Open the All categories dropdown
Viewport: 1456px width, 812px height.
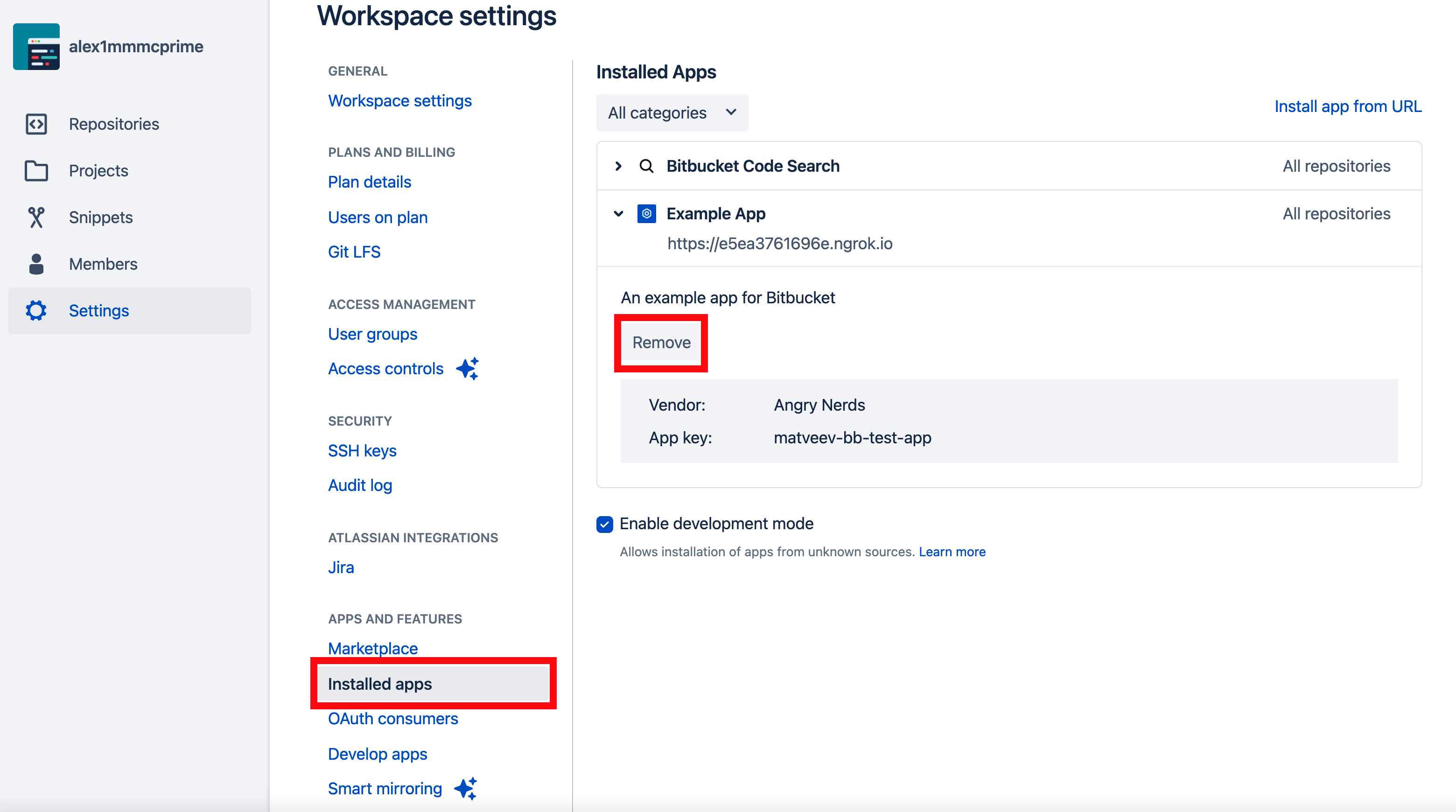[x=672, y=113]
